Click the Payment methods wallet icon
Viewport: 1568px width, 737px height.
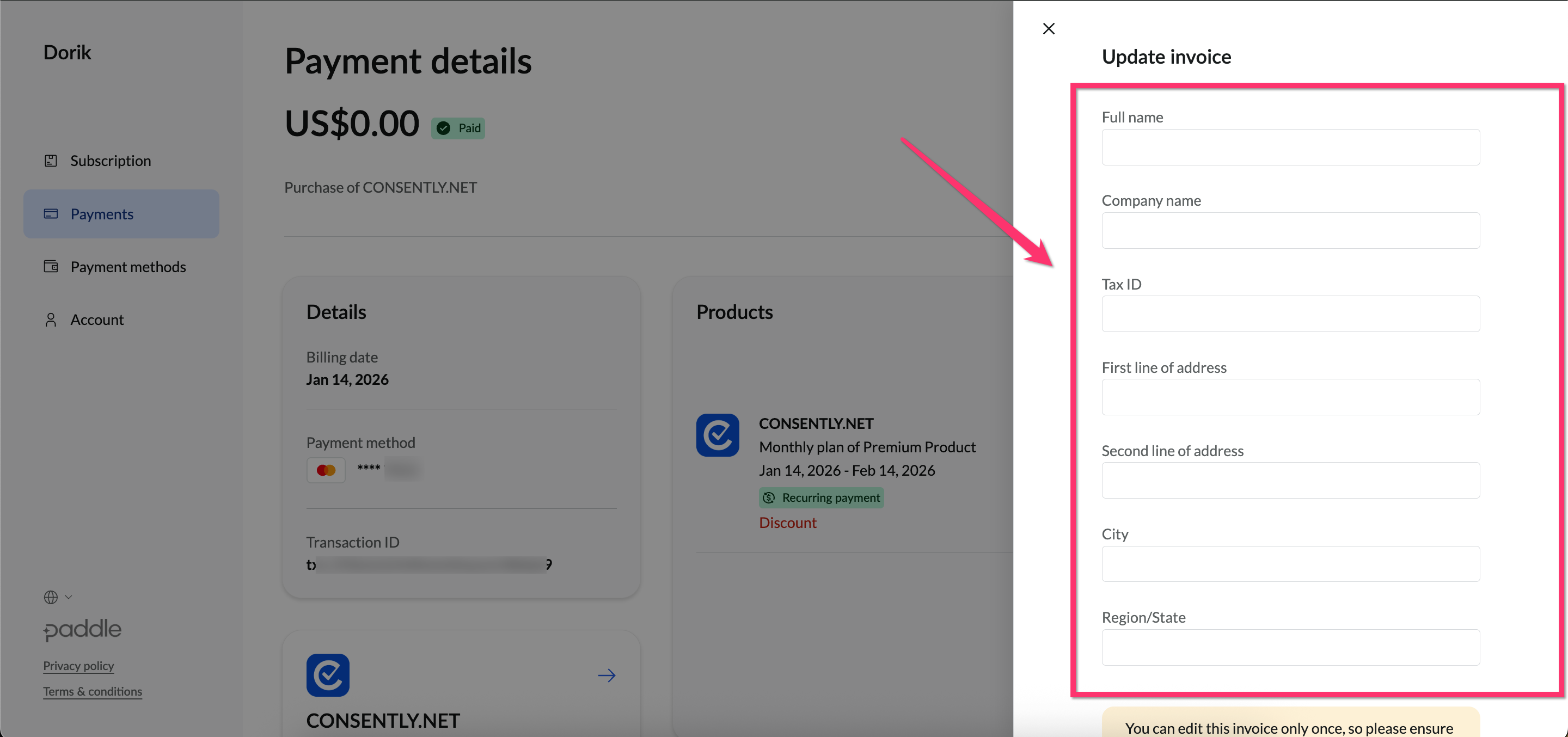pyautogui.click(x=51, y=267)
